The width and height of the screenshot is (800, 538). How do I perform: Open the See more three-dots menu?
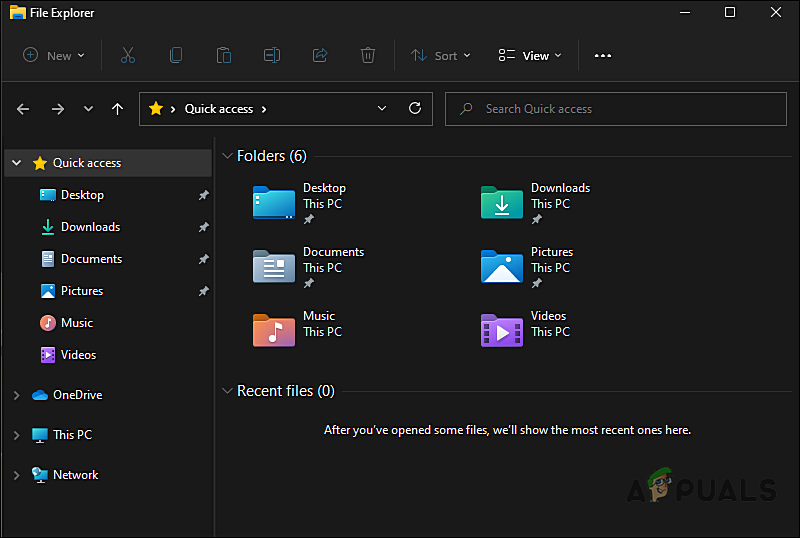[x=603, y=56]
